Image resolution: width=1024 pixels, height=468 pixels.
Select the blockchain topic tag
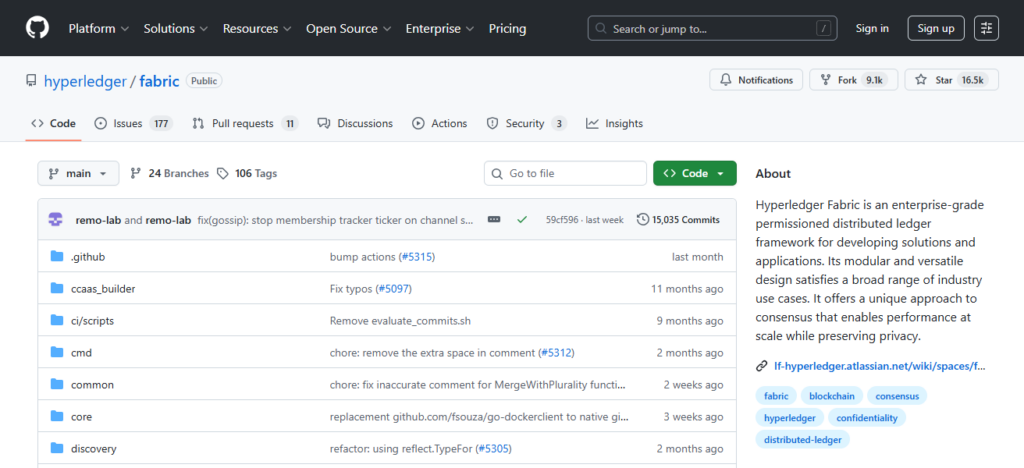tap(832, 396)
